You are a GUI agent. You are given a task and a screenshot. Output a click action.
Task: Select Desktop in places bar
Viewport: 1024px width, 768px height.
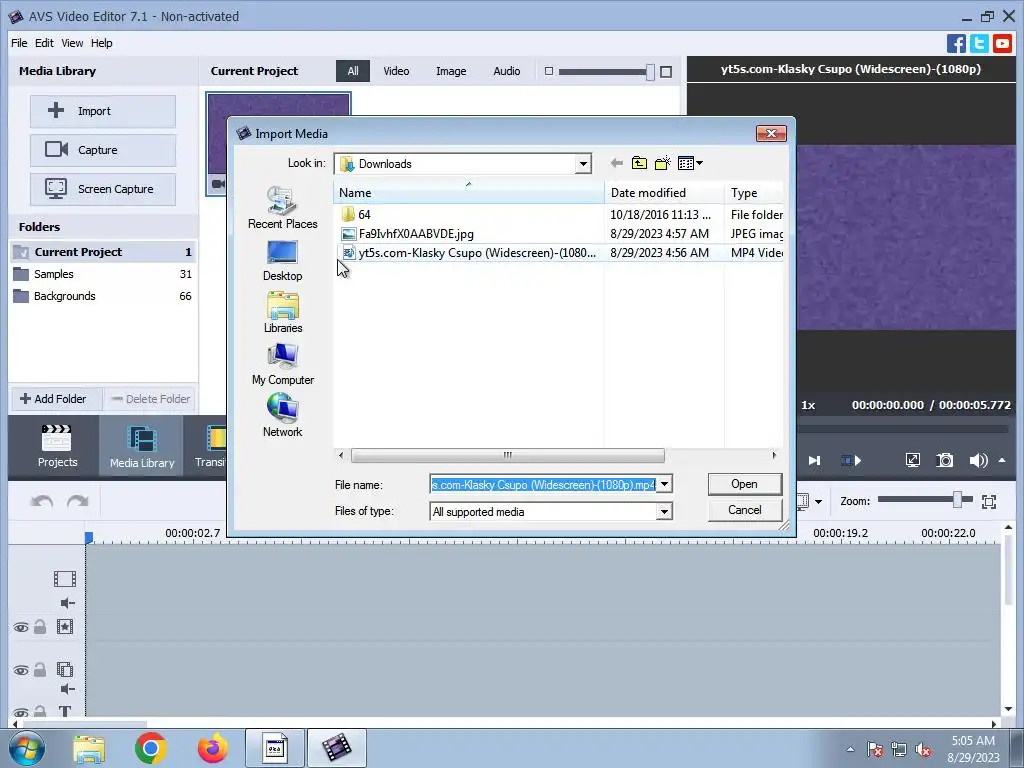point(282,261)
